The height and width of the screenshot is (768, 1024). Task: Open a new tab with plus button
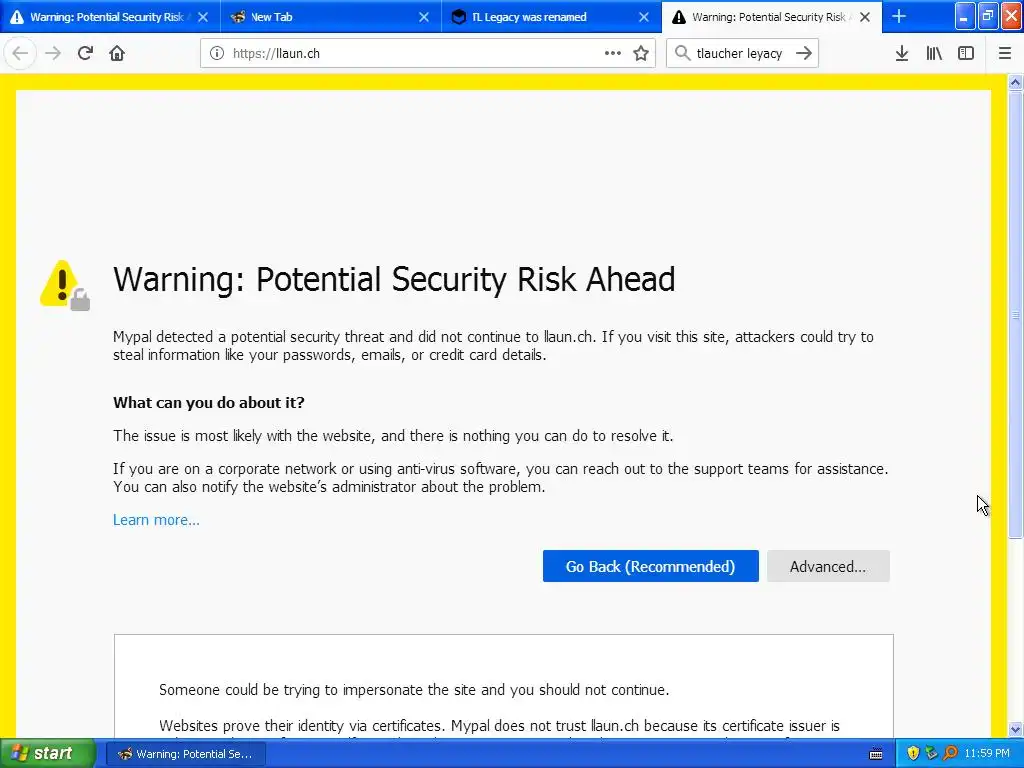pyautogui.click(x=899, y=16)
